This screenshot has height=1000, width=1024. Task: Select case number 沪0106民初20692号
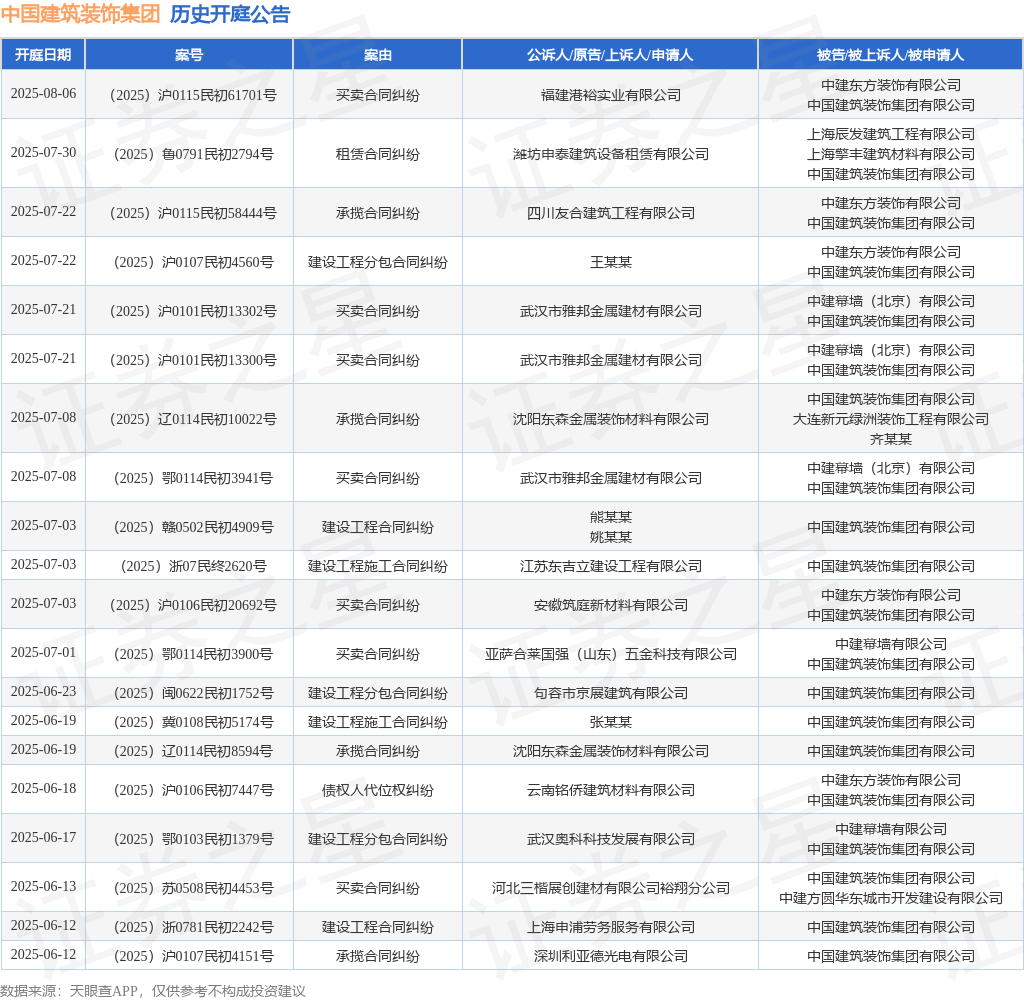(193, 605)
